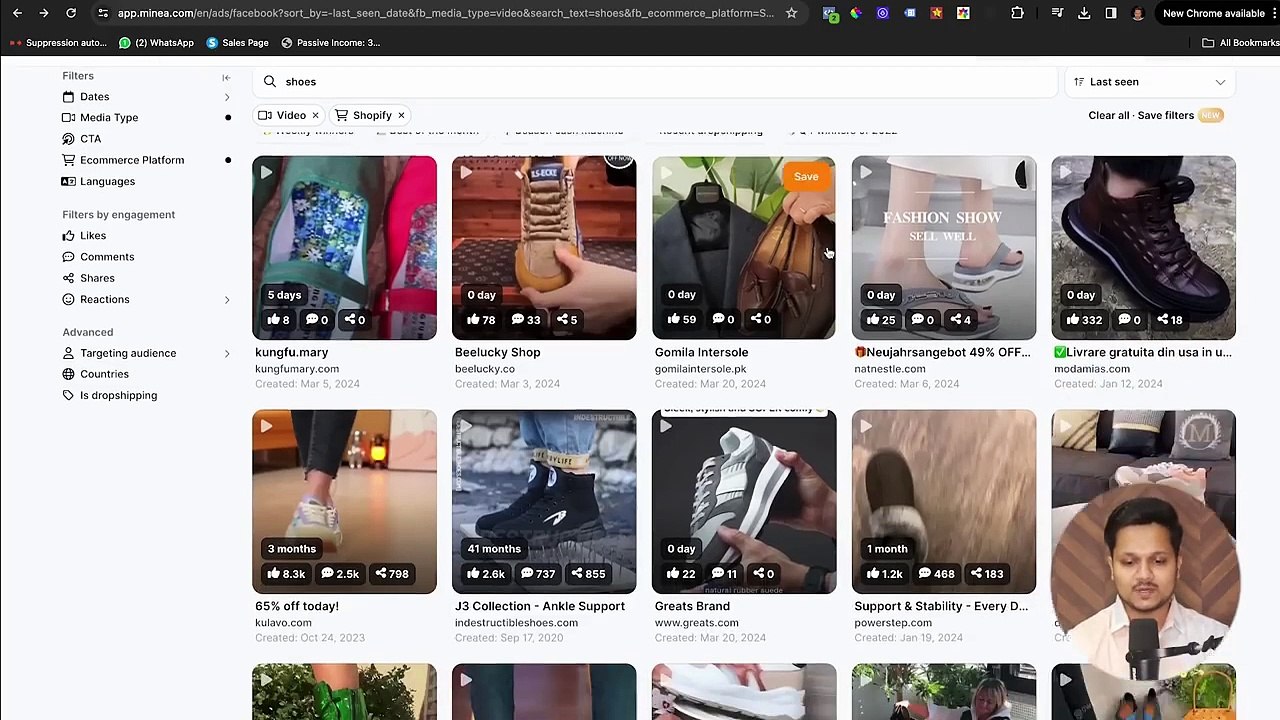Play video icon on modamias card
This screenshot has height=720, width=1280.
coord(1066,173)
